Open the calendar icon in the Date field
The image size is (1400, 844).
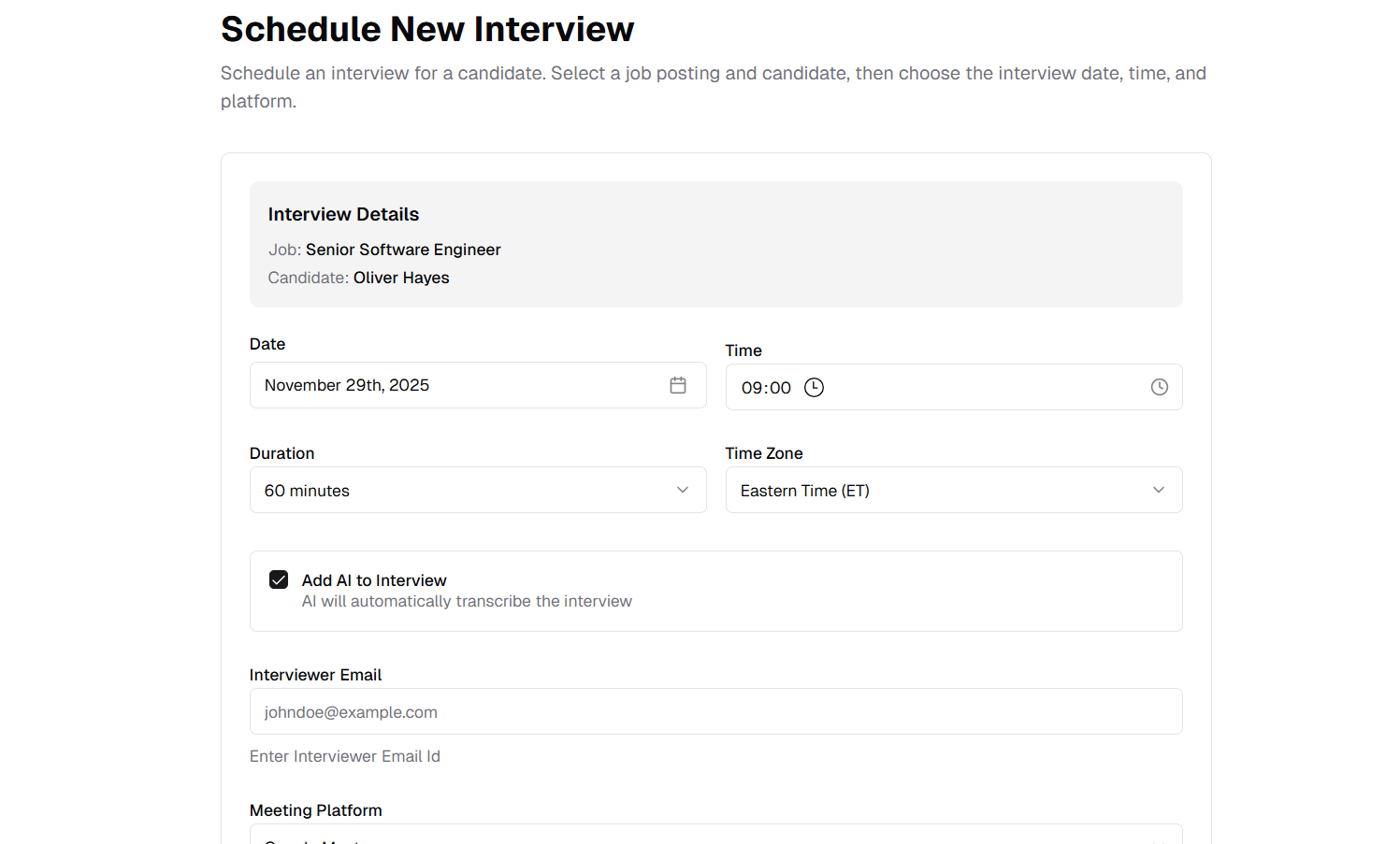click(x=678, y=384)
